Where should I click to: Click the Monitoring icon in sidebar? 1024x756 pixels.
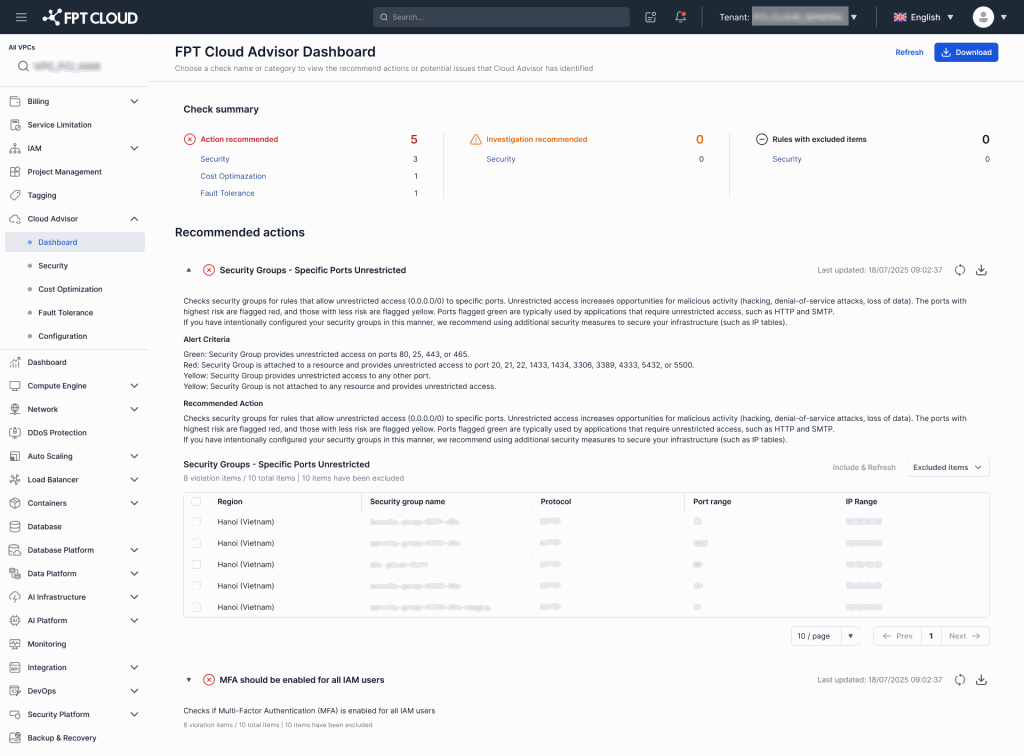tap(15, 644)
